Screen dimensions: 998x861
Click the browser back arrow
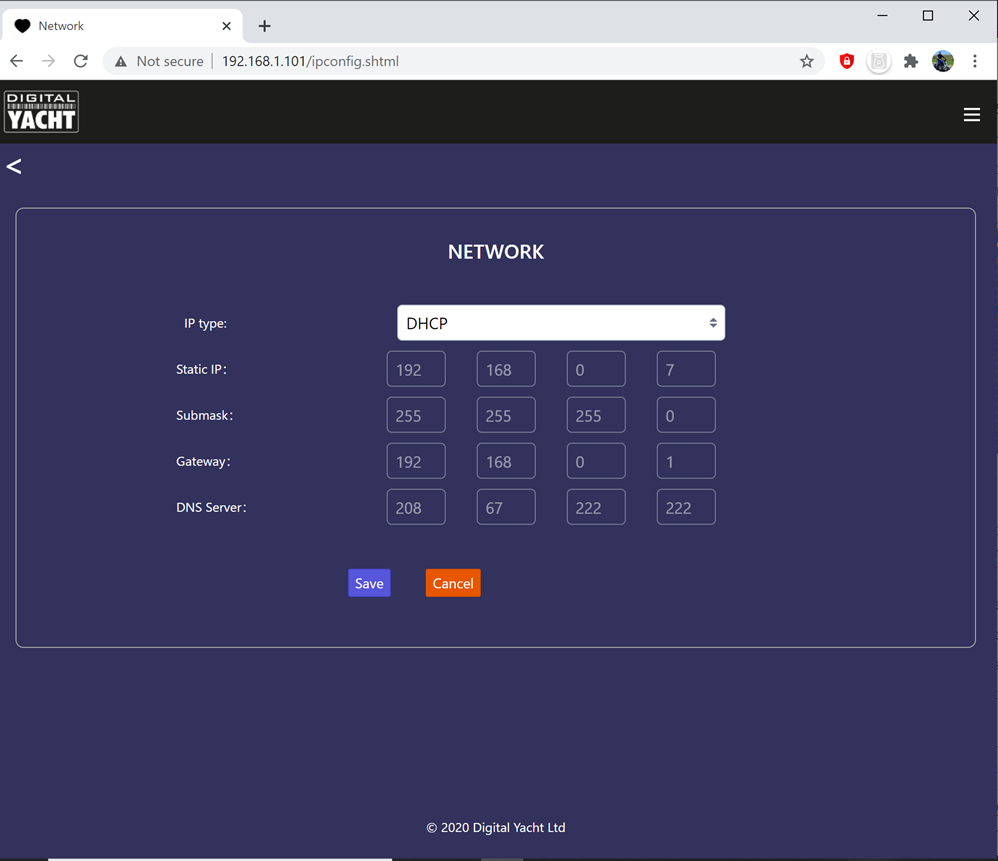(17, 61)
